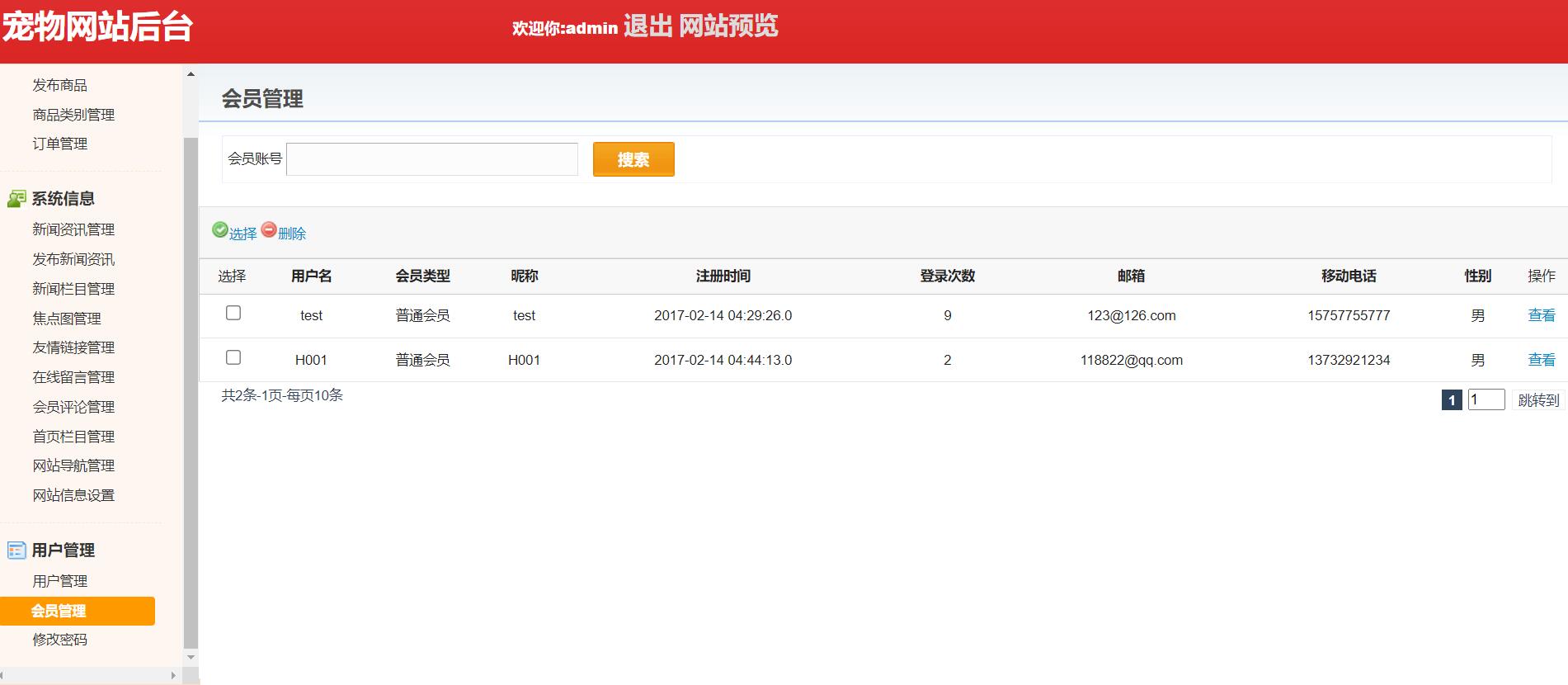Screen dimensions: 1568x685
Task: Click phone number 15757755777
Action: (1349, 315)
